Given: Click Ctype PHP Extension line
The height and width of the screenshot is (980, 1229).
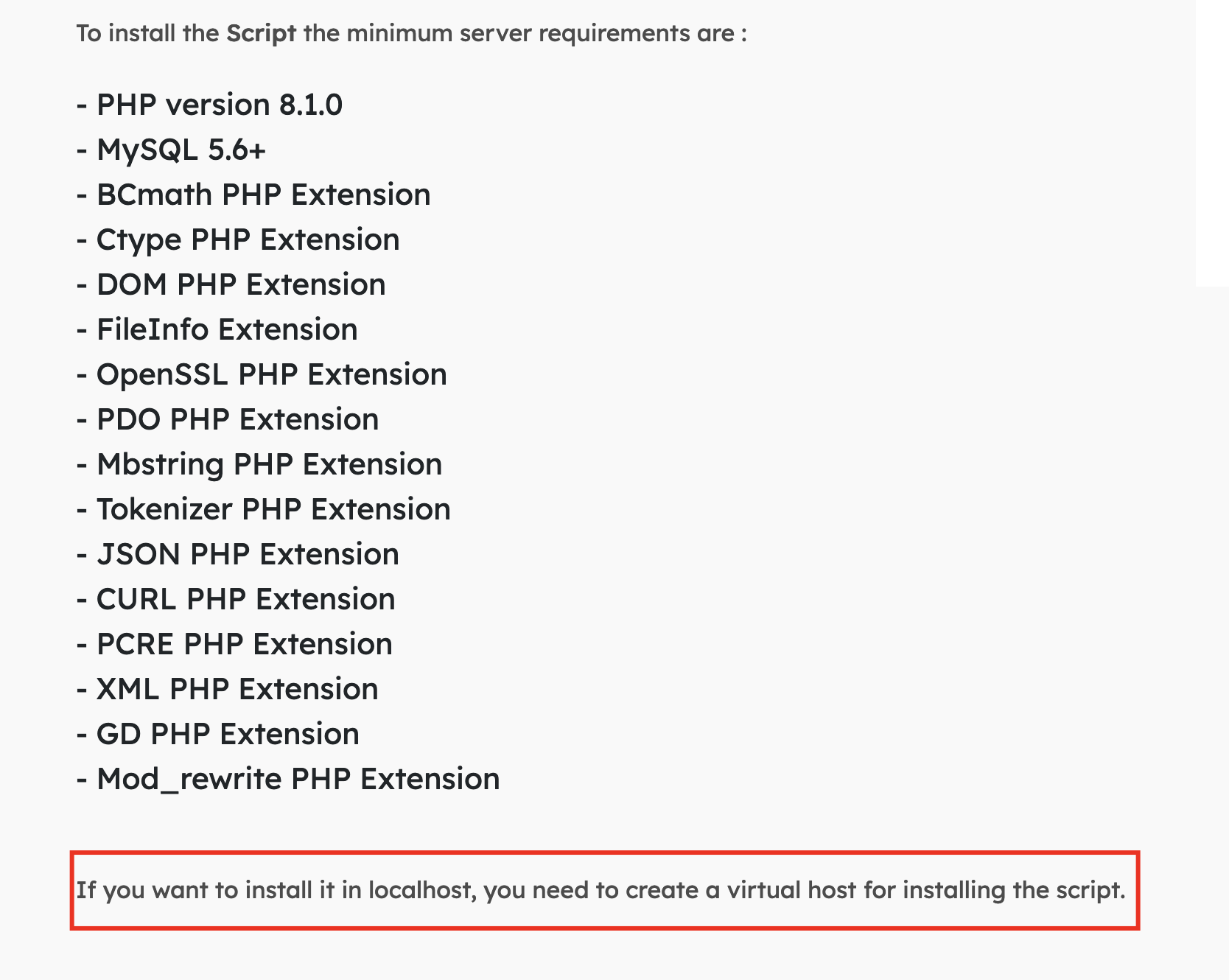Looking at the screenshot, I should [x=238, y=239].
